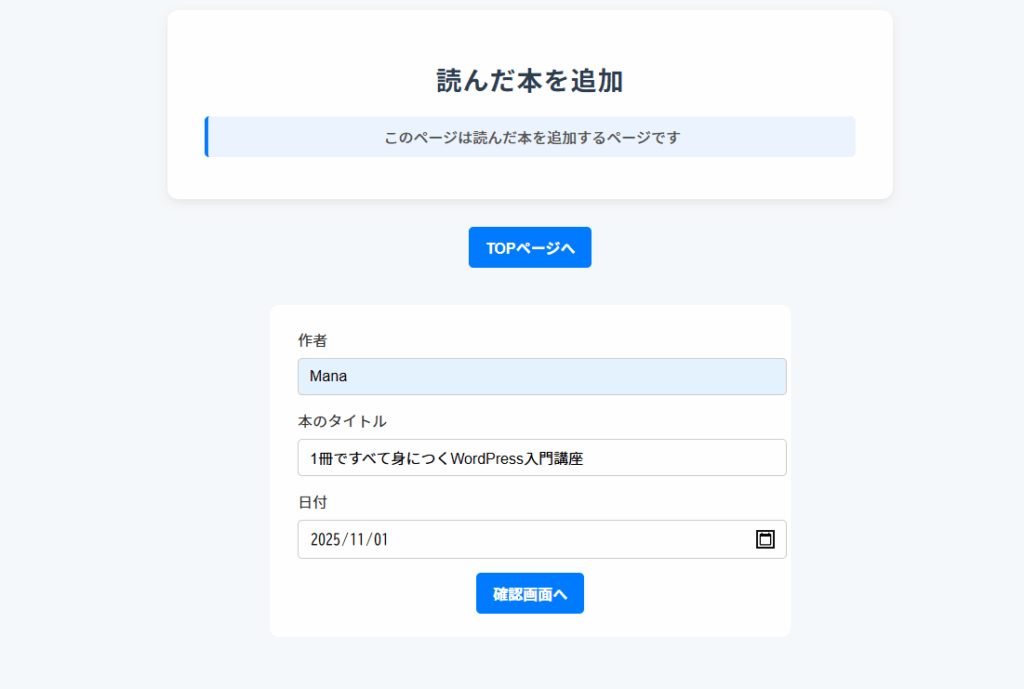
Task: Select the day segment 01 in date field
Action: 380,540
